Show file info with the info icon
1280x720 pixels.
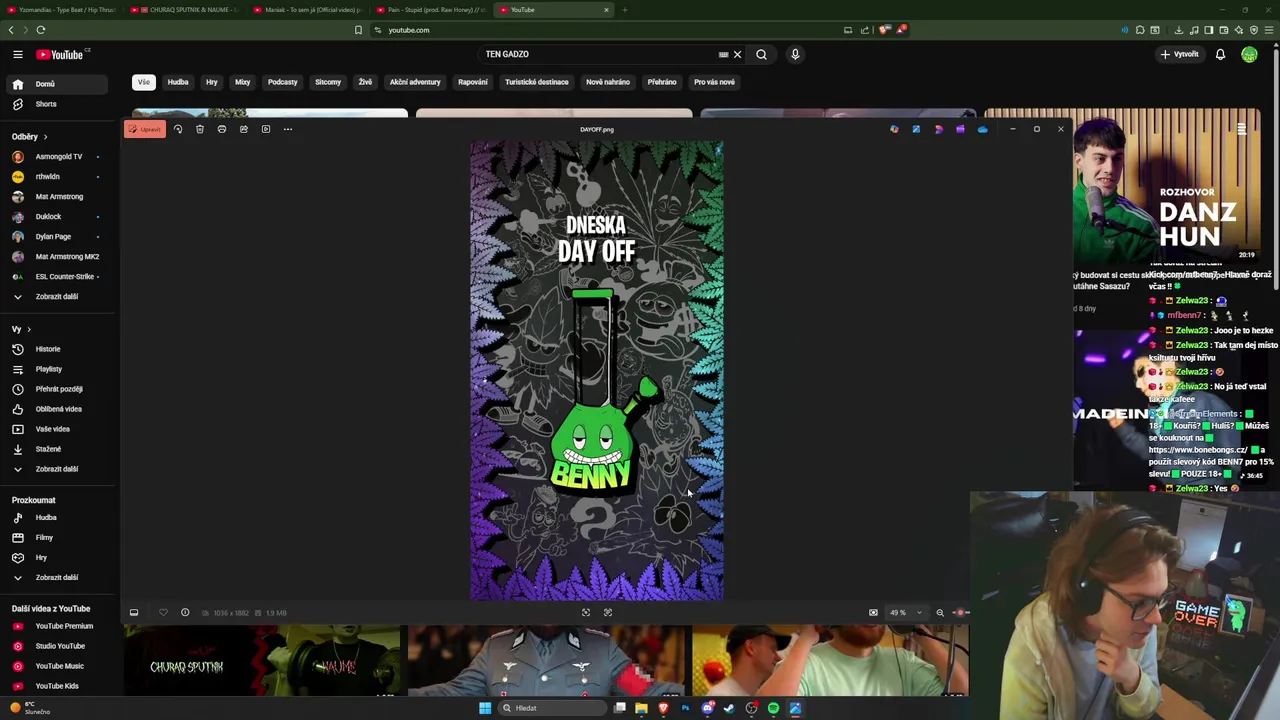pyautogui.click(x=185, y=613)
